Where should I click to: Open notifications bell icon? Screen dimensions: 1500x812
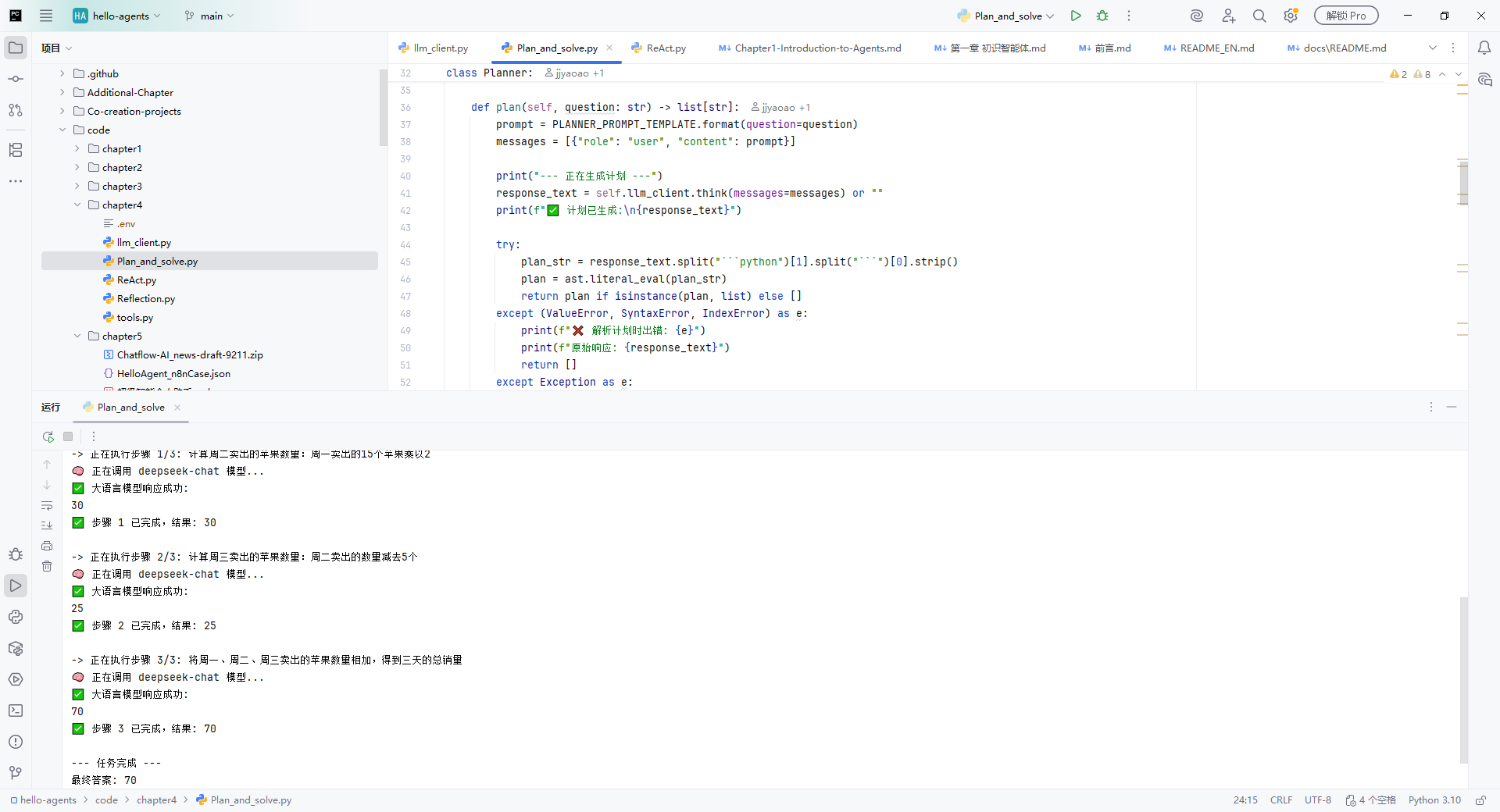pyautogui.click(x=1484, y=48)
